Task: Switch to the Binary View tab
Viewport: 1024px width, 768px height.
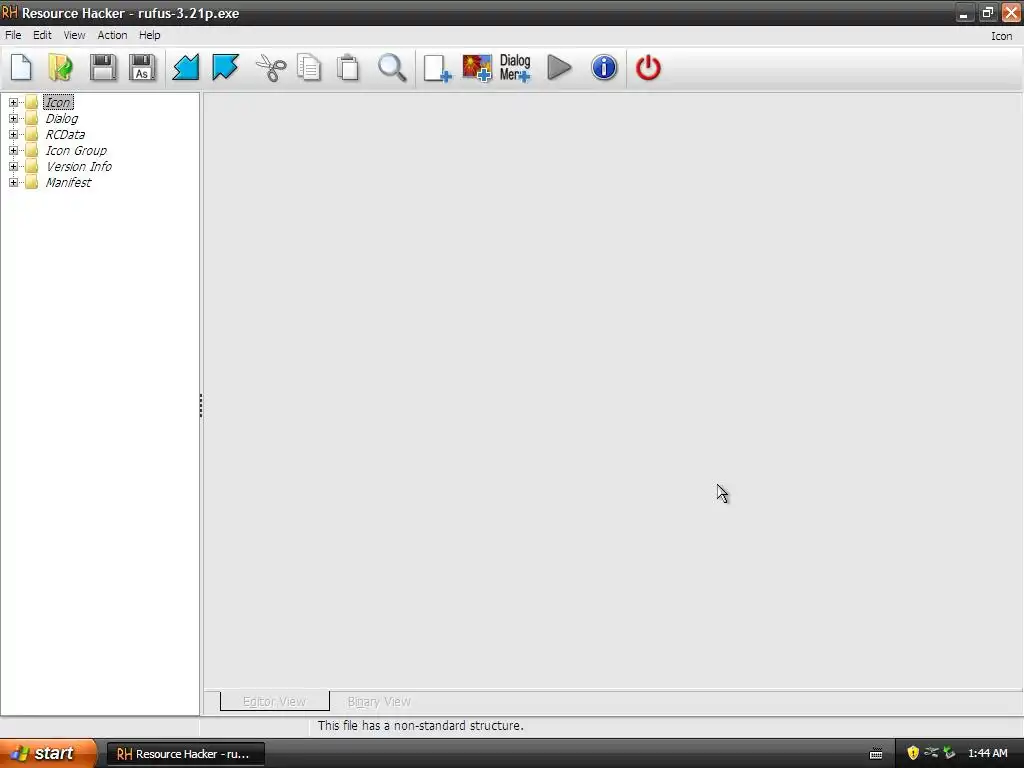Action: [x=379, y=701]
